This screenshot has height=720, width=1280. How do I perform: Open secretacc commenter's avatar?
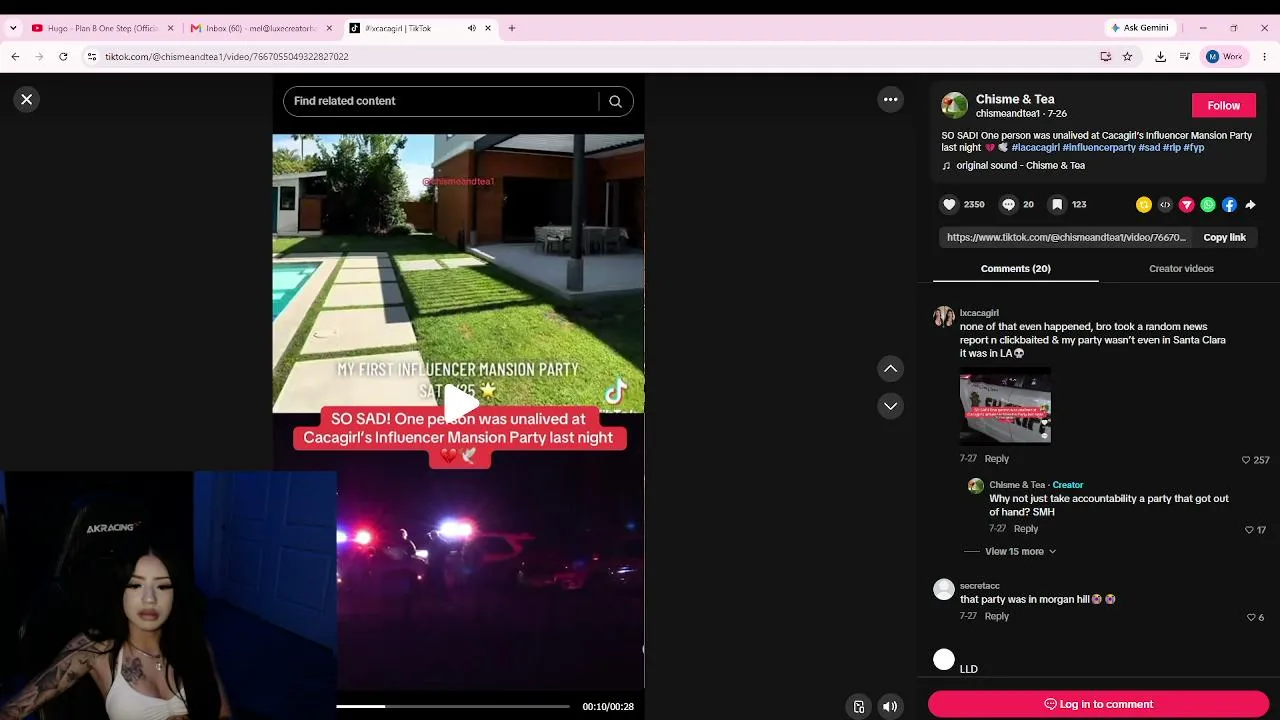click(944, 589)
